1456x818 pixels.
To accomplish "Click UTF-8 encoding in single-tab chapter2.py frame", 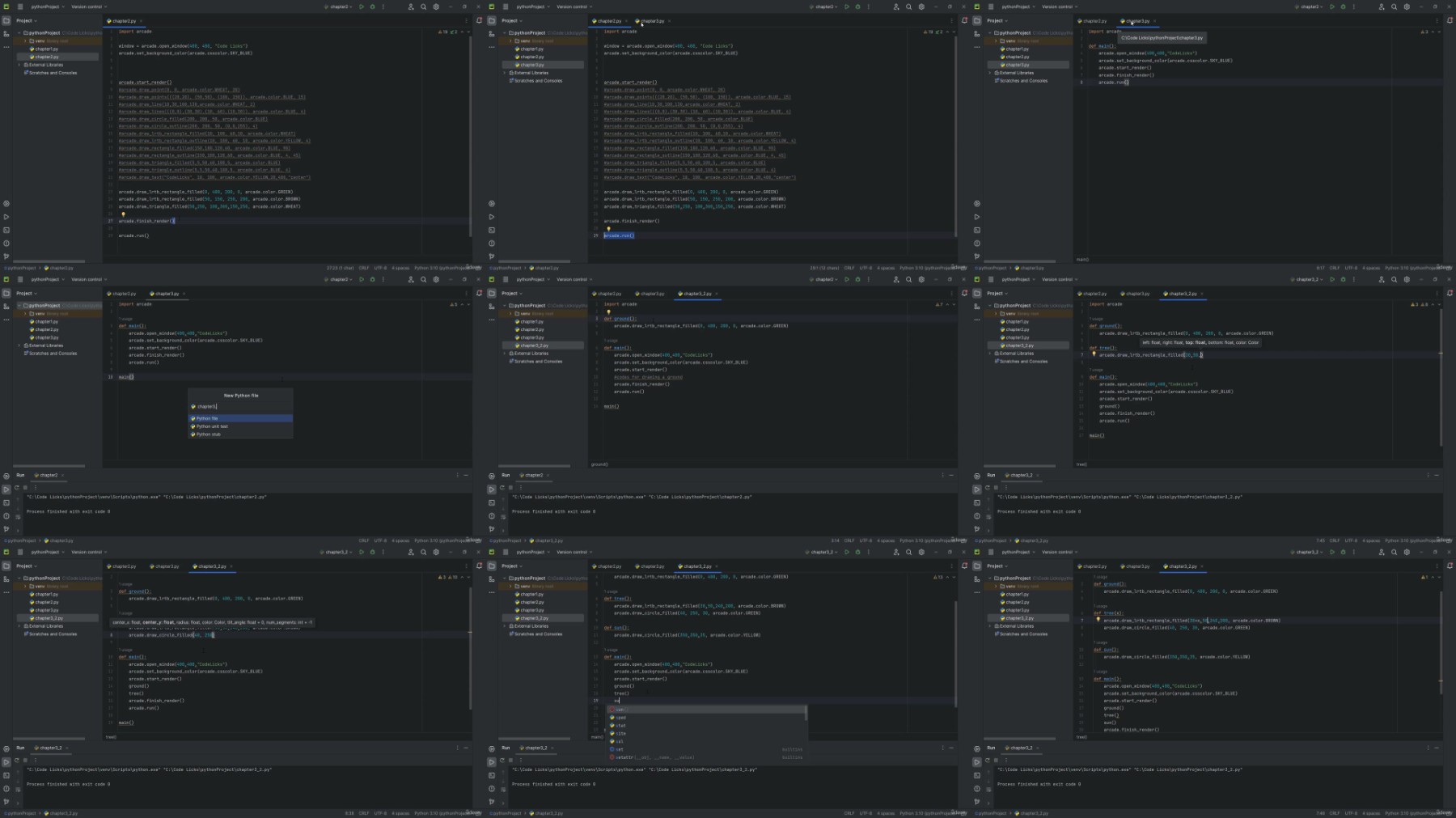I will pos(380,268).
